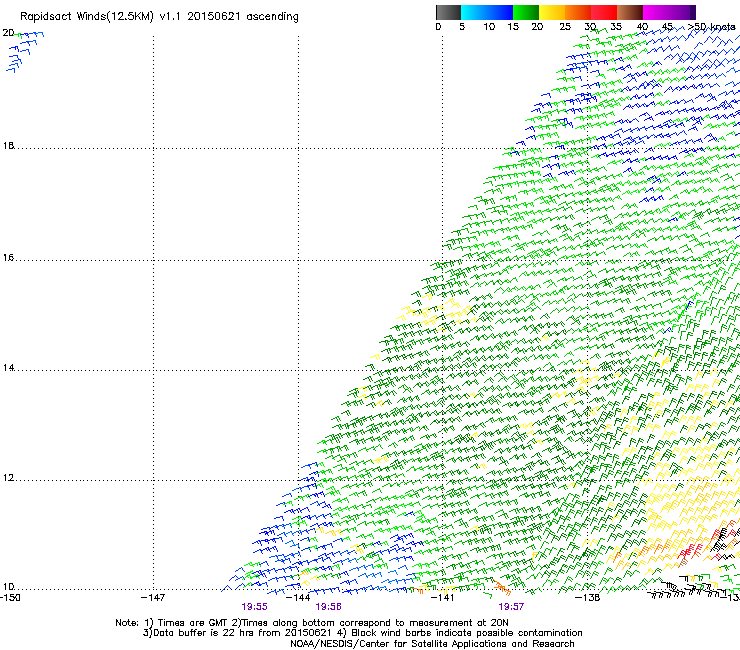740x650 pixels.
Task: Click the date '20150621 ascending' in the title
Action: pos(243,17)
